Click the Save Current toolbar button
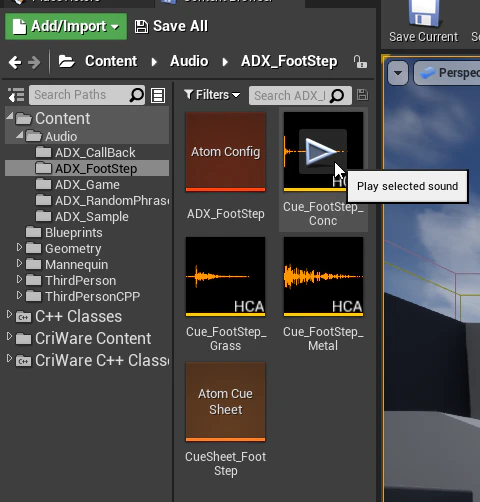The width and height of the screenshot is (480, 502). click(424, 22)
